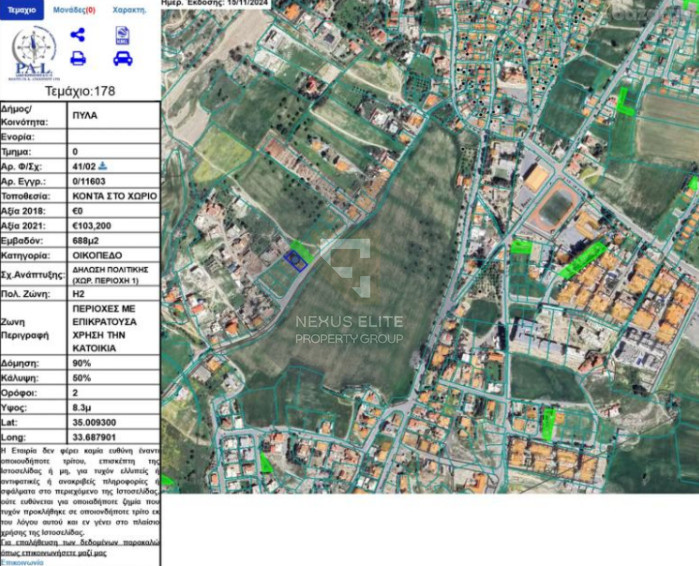The width and height of the screenshot is (699, 566).
Task: Select the ΠΥΛΑ community value cell
Action: [x=113, y=115]
